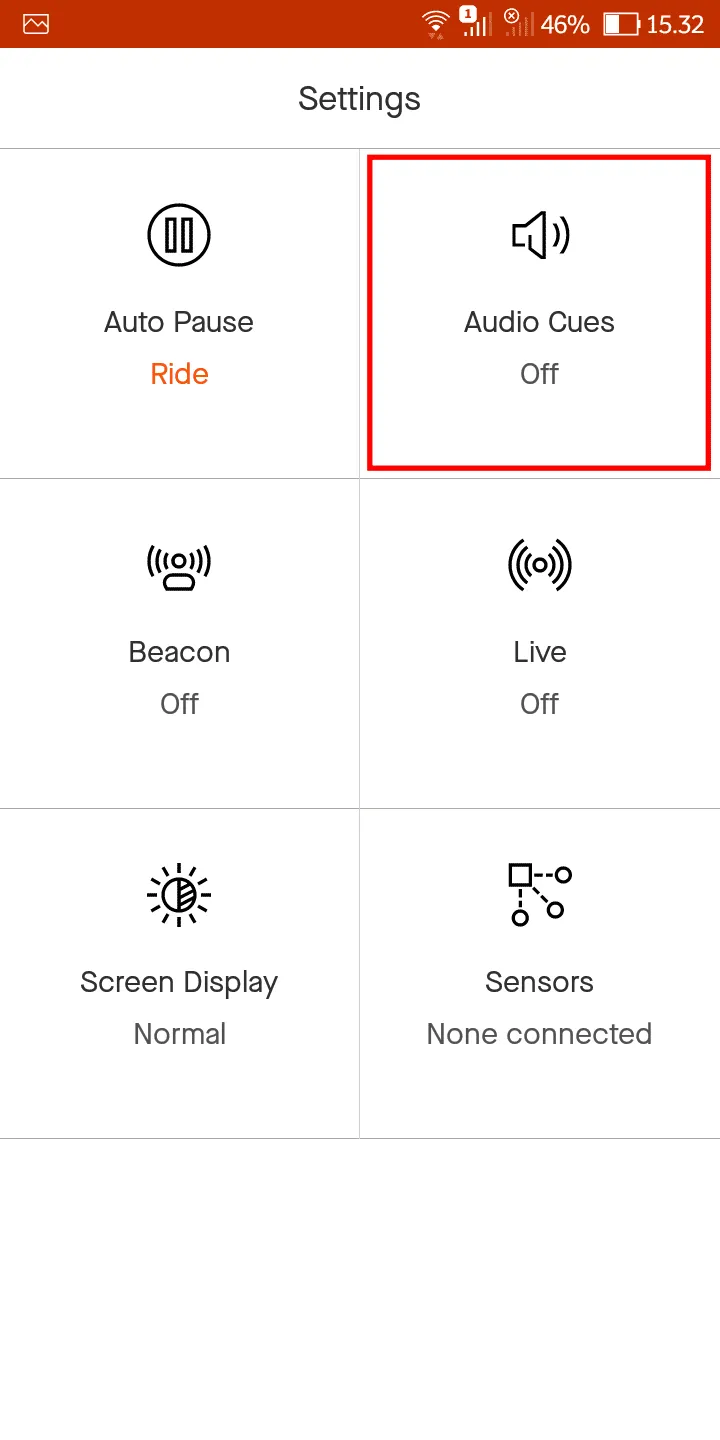This screenshot has width=720, height=1440.
Task: Select the Sensors label text
Action: click(x=540, y=982)
